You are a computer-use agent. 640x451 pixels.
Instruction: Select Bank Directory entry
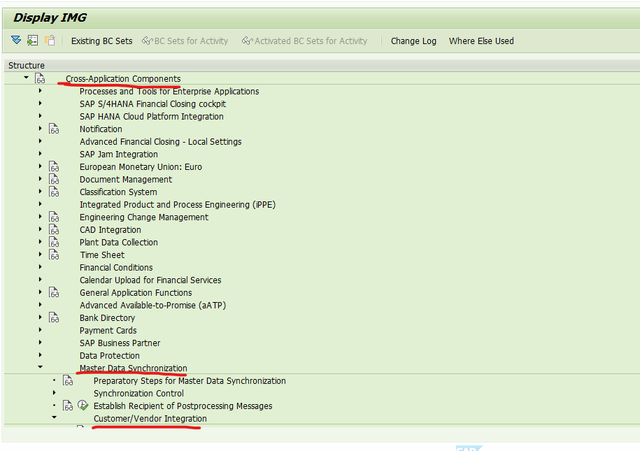coord(107,318)
